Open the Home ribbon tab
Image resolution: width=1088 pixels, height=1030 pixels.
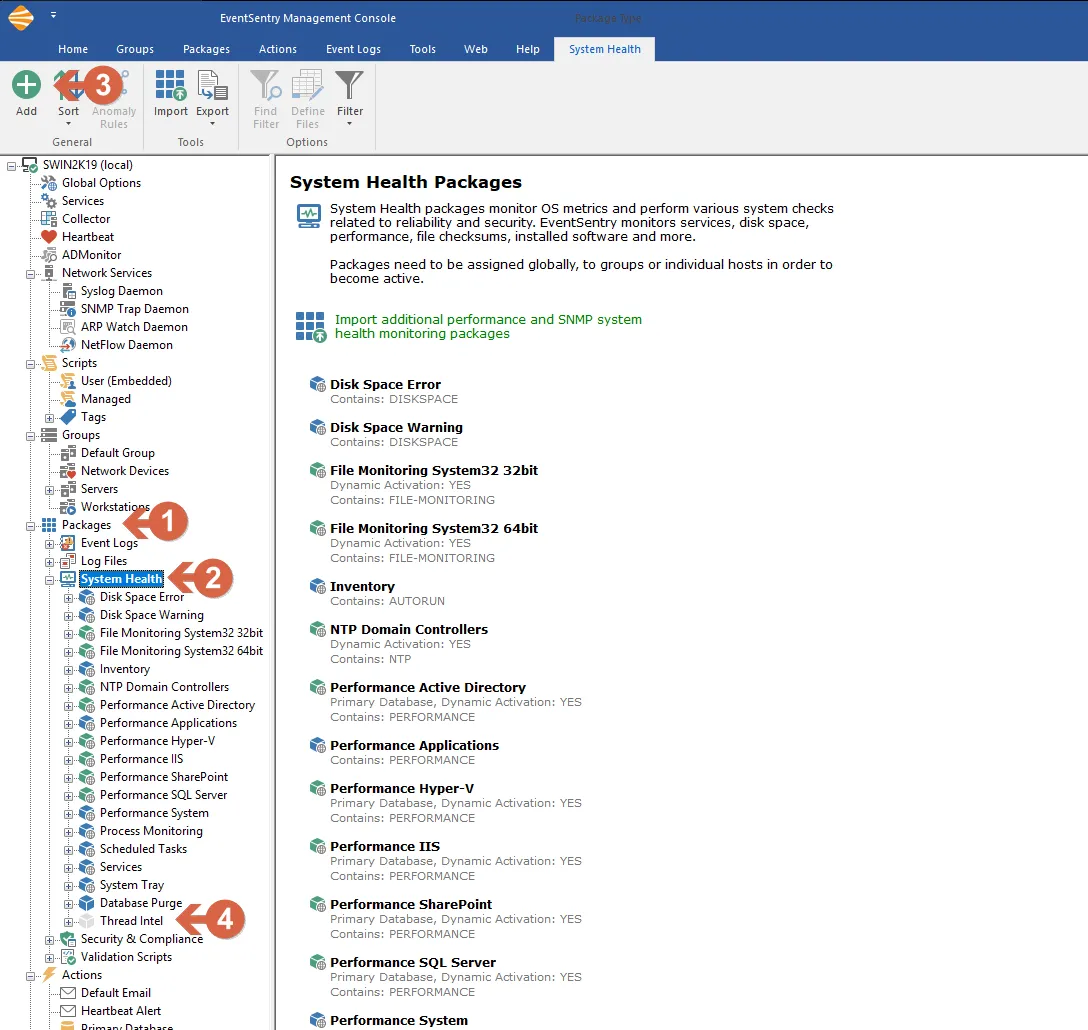point(73,49)
